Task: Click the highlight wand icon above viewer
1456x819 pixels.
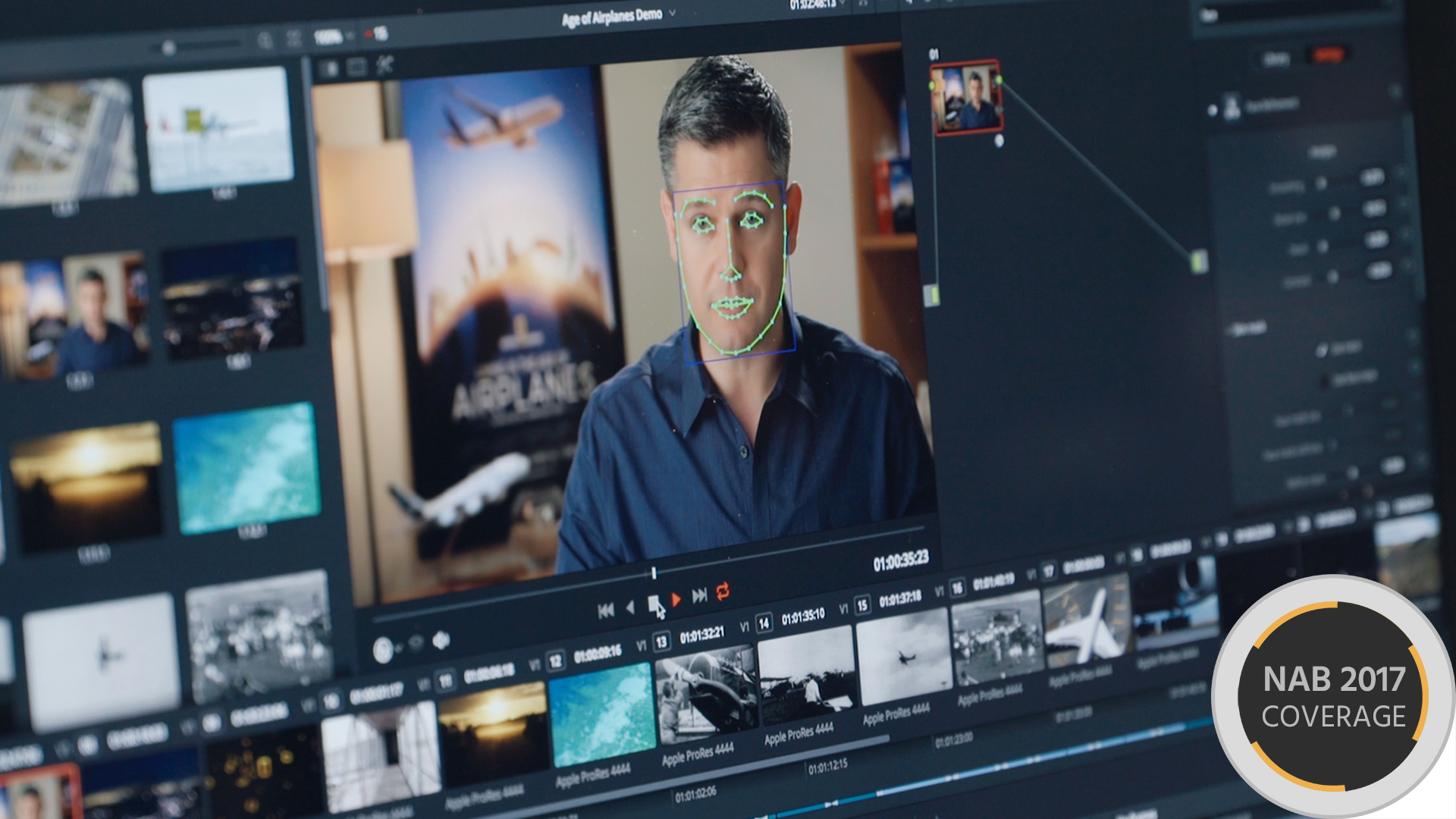Action: click(384, 65)
